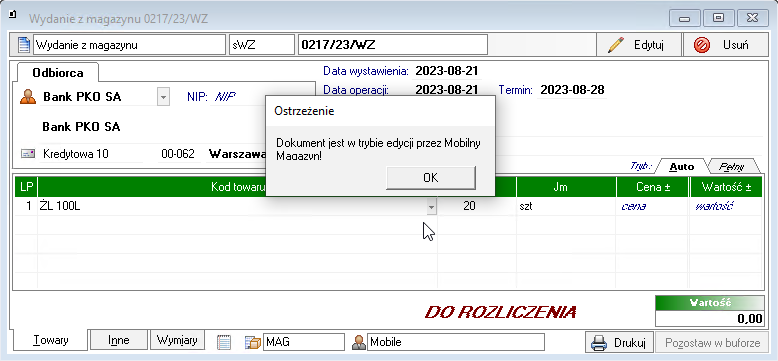Click the Kod towaru column header
Image resolution: width=778 pixels, height=361 pixels.
coord(237,187)
